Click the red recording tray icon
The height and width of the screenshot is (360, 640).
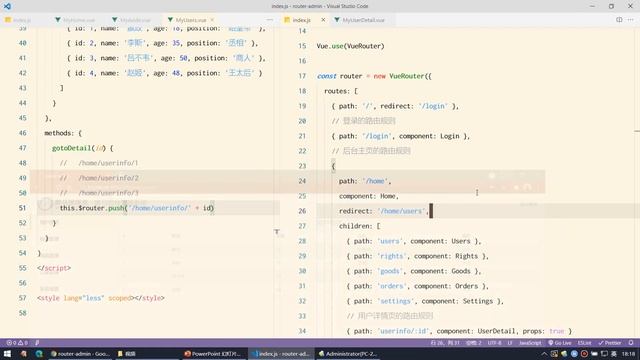[584, 354]
